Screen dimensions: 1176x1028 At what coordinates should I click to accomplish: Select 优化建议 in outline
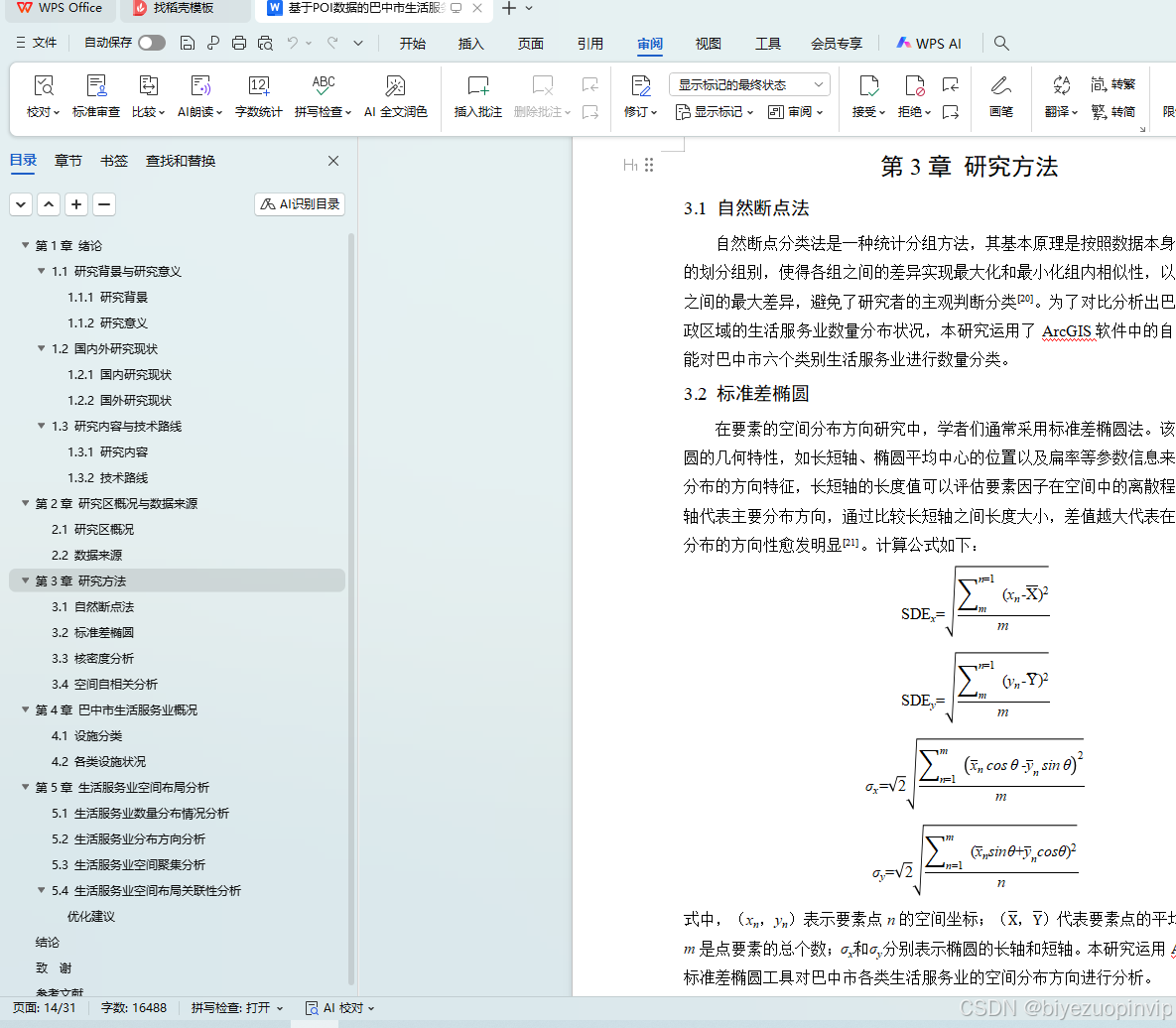[90, 916]
